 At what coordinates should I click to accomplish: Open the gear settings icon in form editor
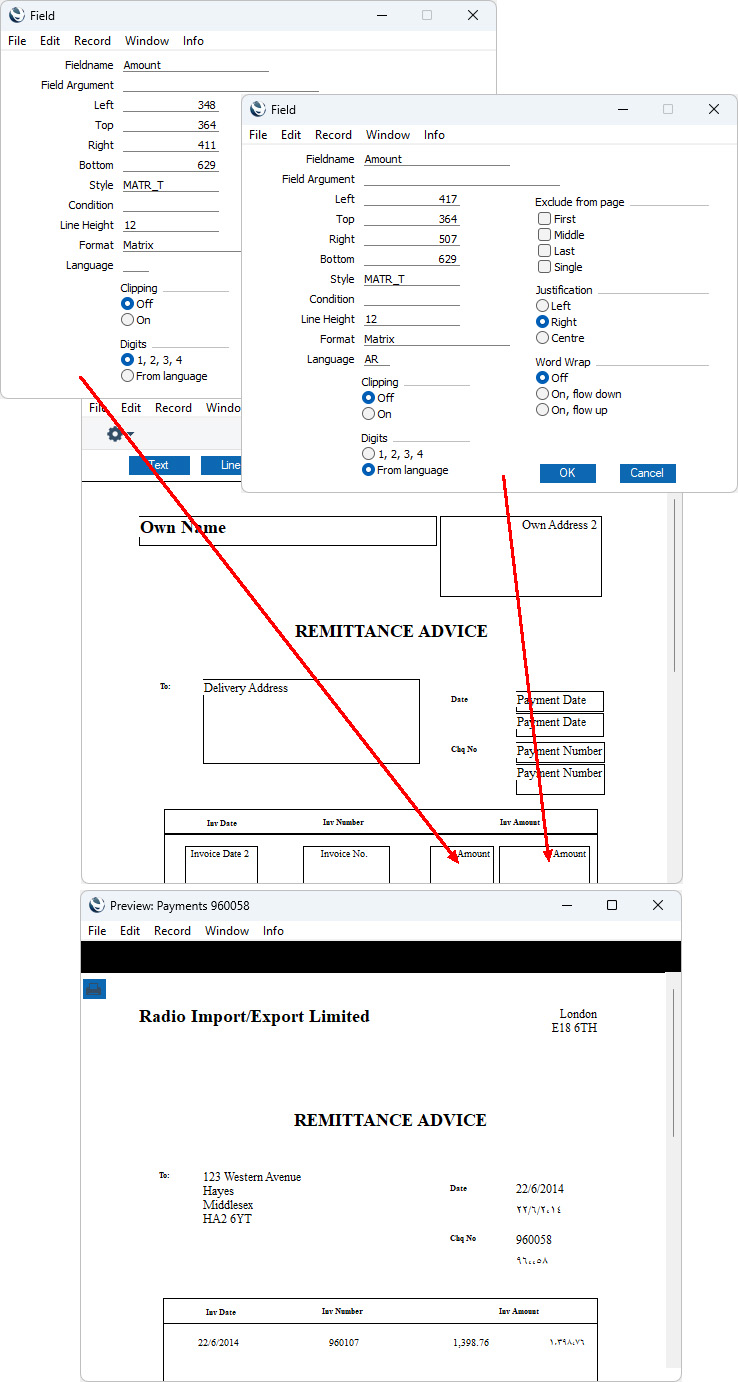tap(116, 434)
